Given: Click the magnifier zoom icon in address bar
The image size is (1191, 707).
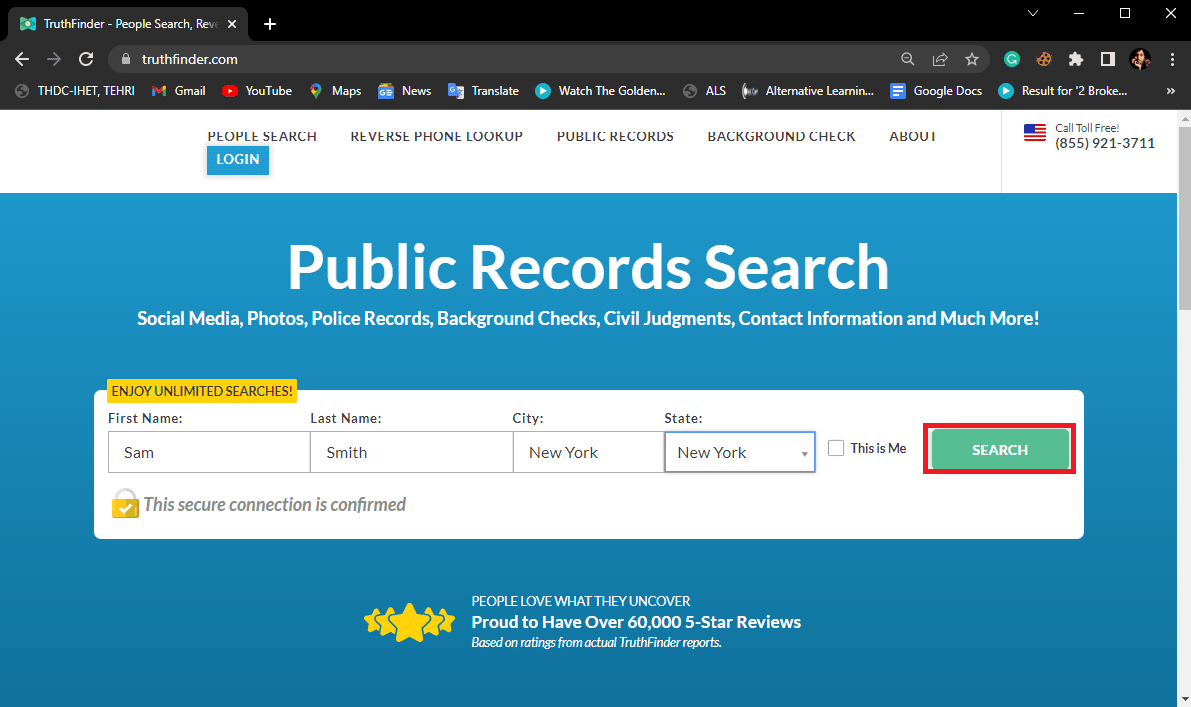Looking at the screenshot, I should coord(907,59).
